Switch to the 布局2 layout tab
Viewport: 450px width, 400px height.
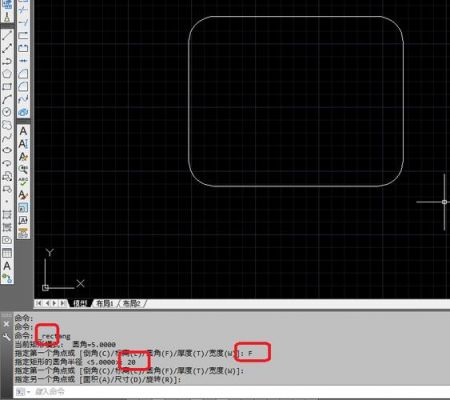click(131, 303)
